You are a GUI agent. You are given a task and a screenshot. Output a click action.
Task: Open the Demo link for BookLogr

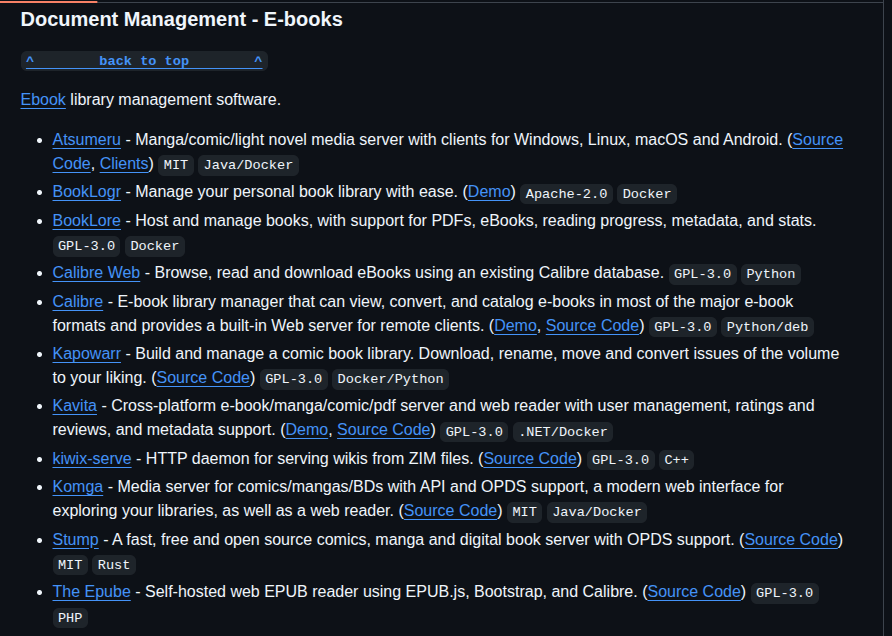pos(489,192)
